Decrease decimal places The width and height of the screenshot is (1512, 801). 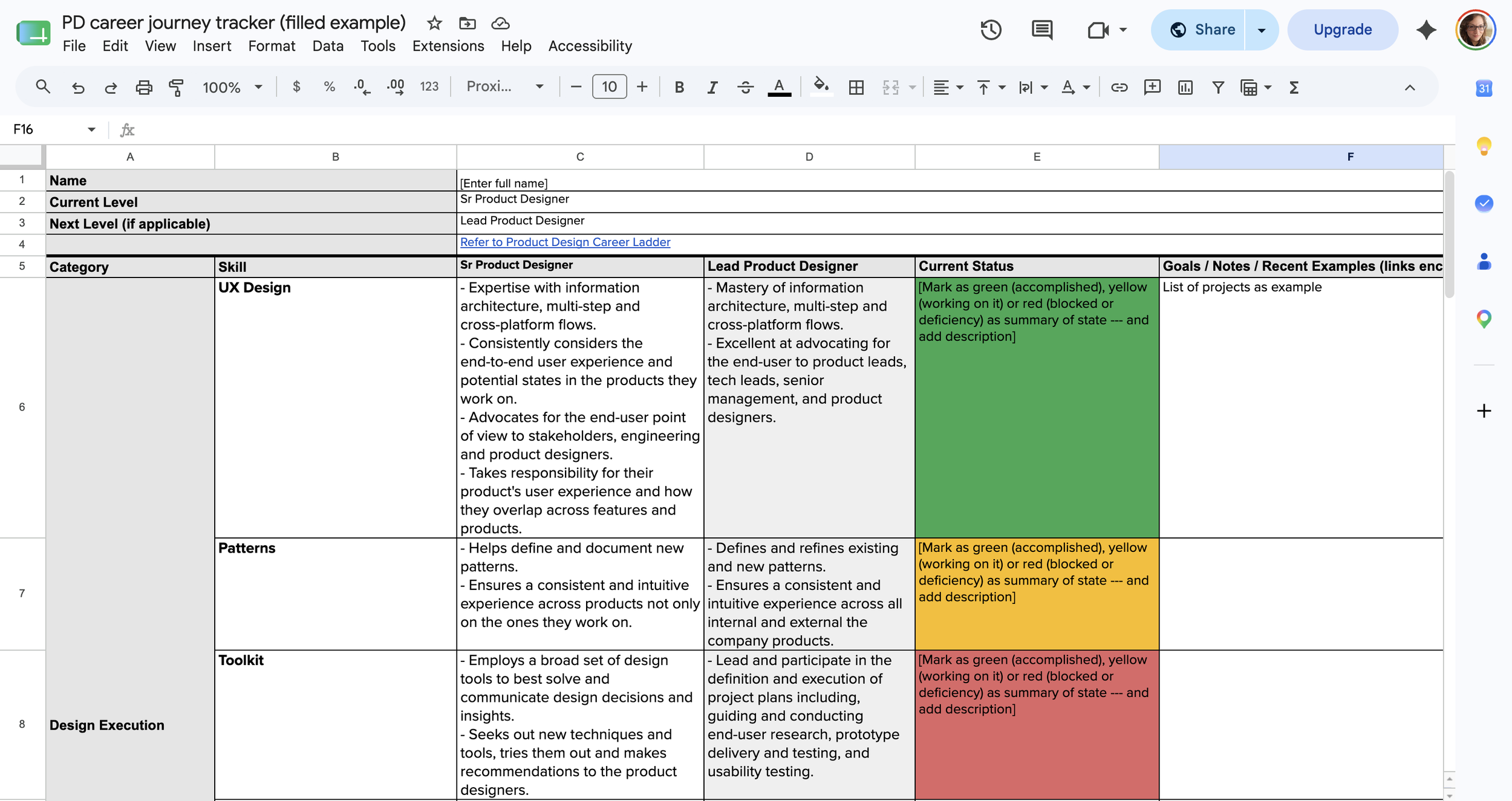tap(362, 87)
